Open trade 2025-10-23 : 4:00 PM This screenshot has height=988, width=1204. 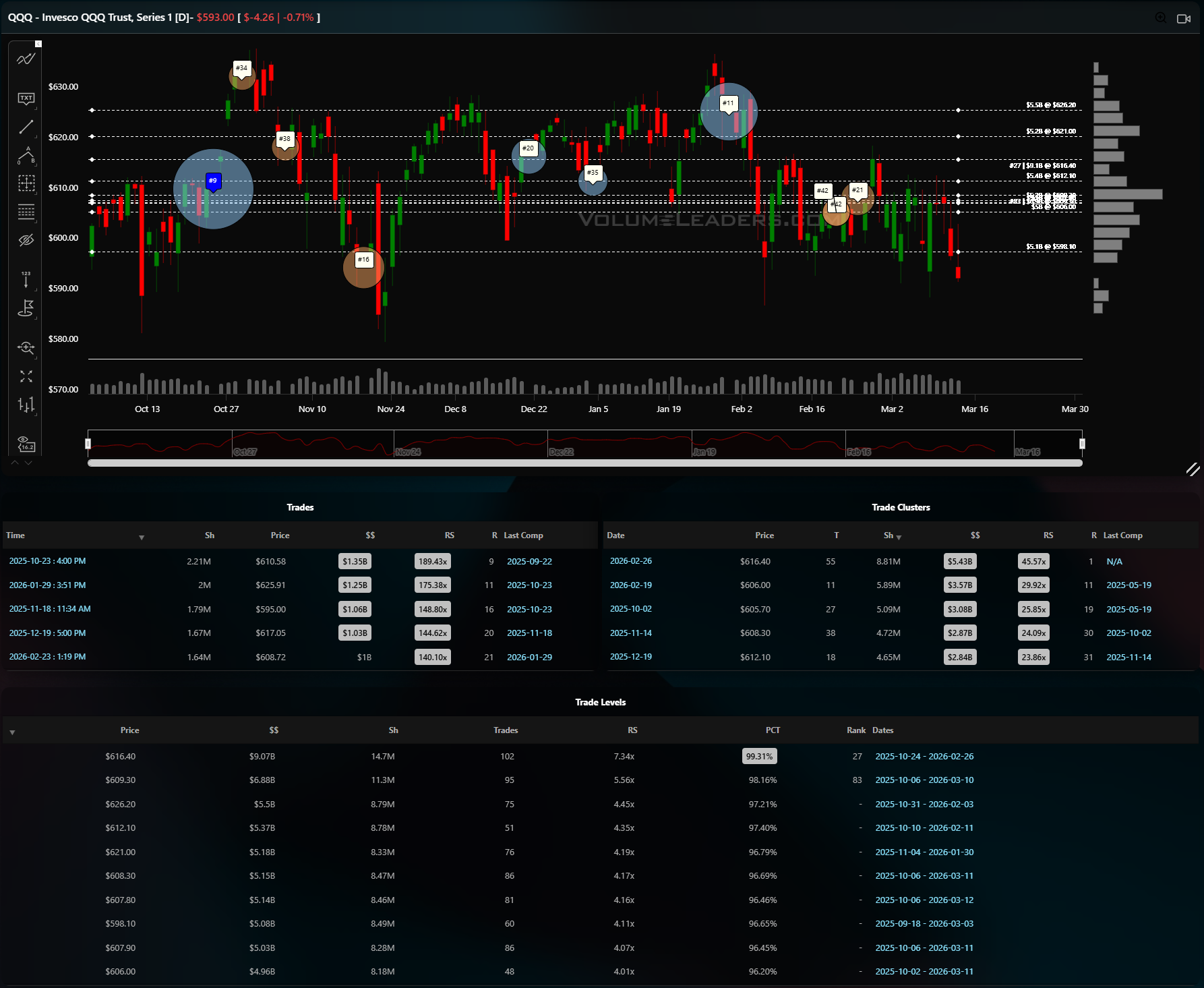47,561
